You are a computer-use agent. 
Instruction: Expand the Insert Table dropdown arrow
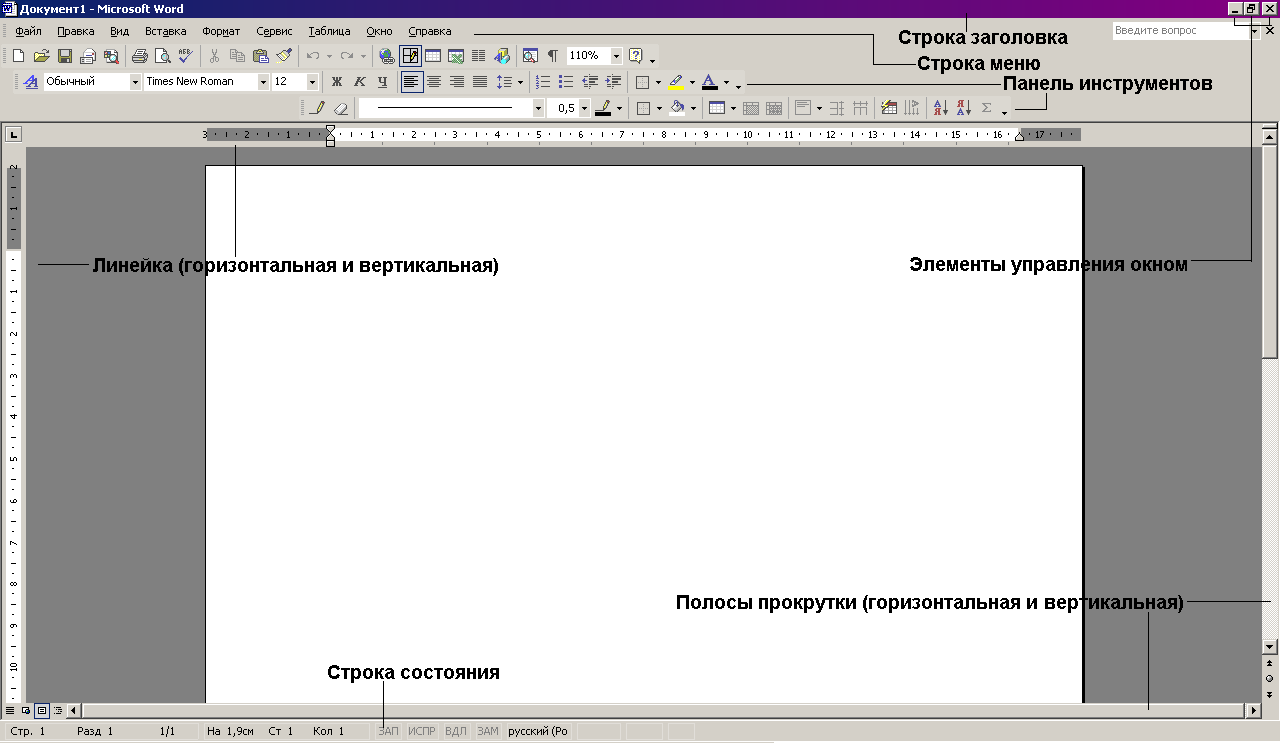tap(733, 108)
